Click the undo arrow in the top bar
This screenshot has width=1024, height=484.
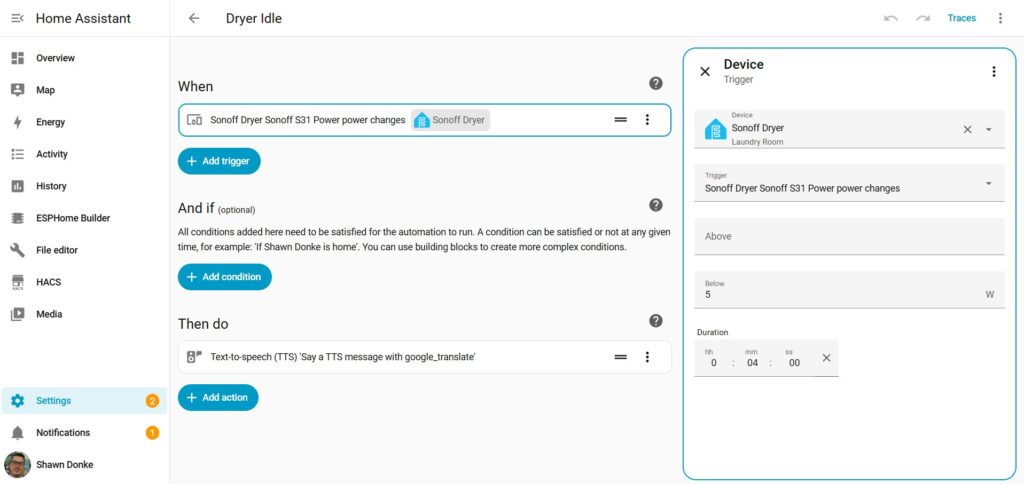click(891, 18)
